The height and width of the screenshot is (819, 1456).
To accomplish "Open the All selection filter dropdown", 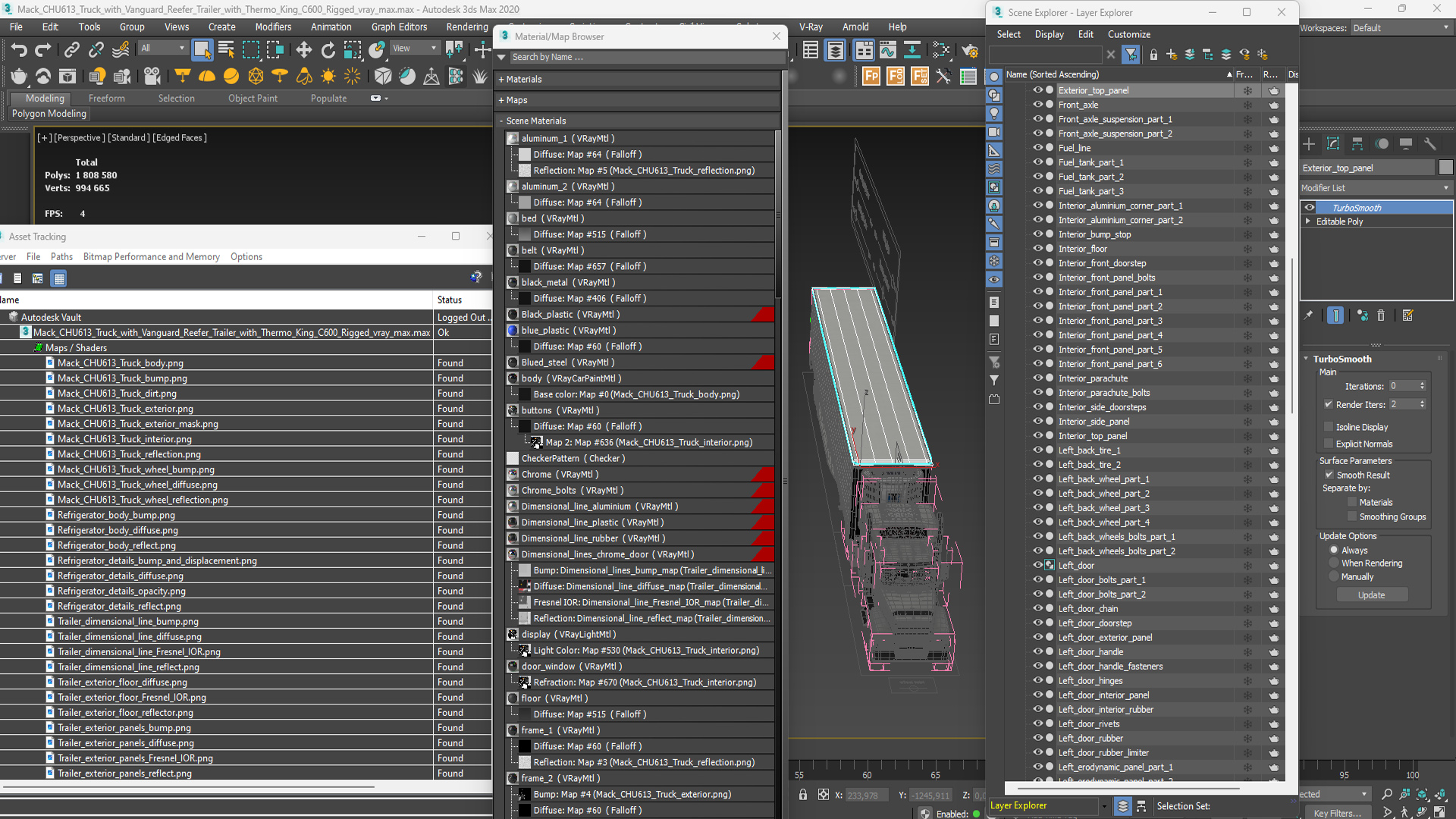I will [x=162, y=48].
